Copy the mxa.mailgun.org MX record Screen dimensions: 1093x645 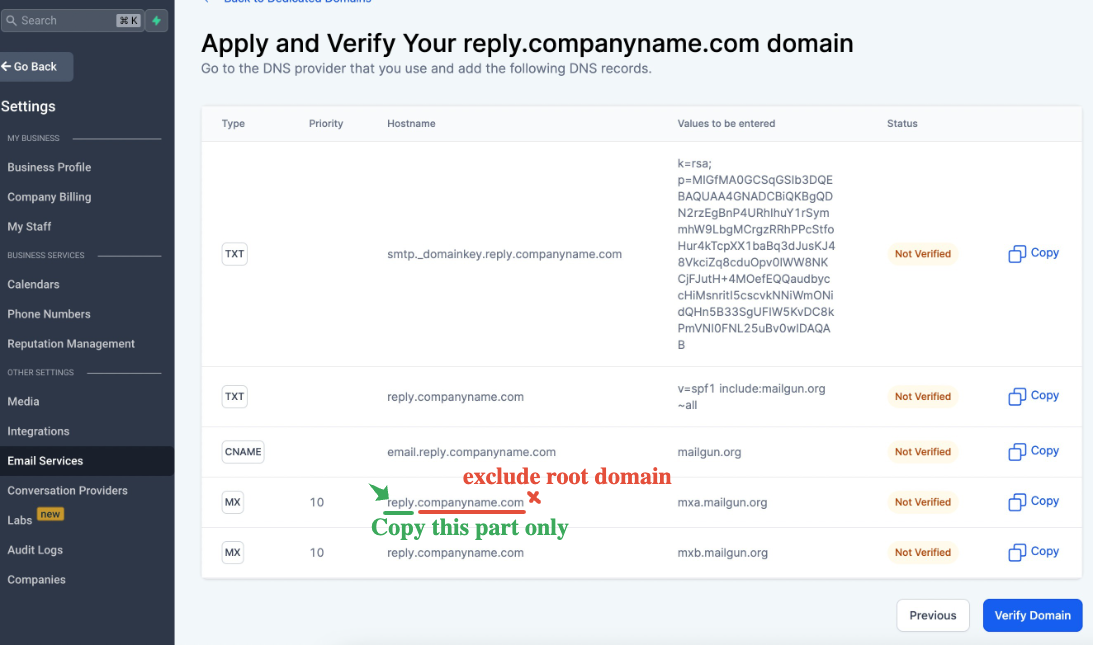[x=1033, y=501]
